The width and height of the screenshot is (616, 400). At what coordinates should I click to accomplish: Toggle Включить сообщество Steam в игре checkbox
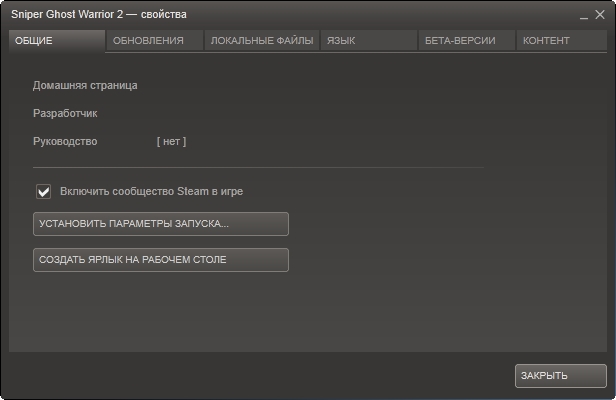[44, 192]
